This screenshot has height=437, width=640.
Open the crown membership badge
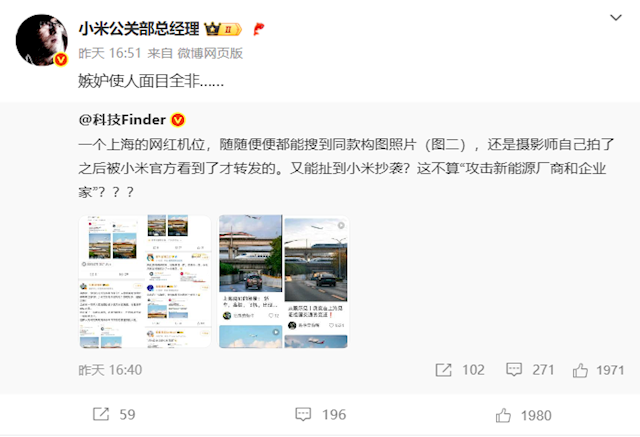pyautogui.click(x=223, y=29)
